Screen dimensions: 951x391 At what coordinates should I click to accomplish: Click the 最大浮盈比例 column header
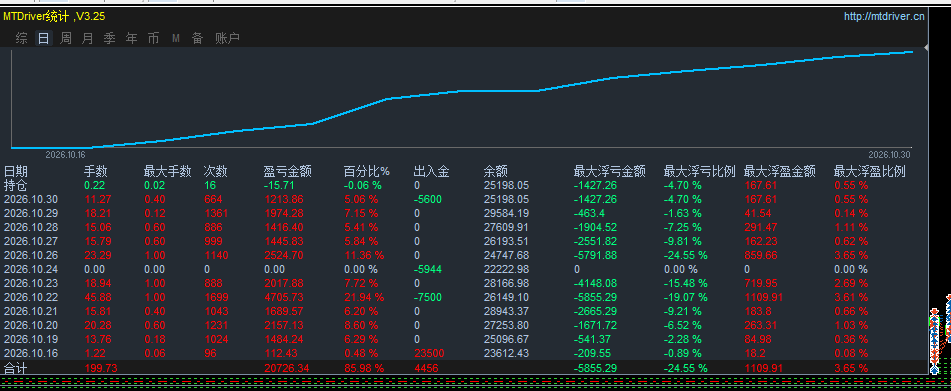pyautogui.click(x=870, y=172)
